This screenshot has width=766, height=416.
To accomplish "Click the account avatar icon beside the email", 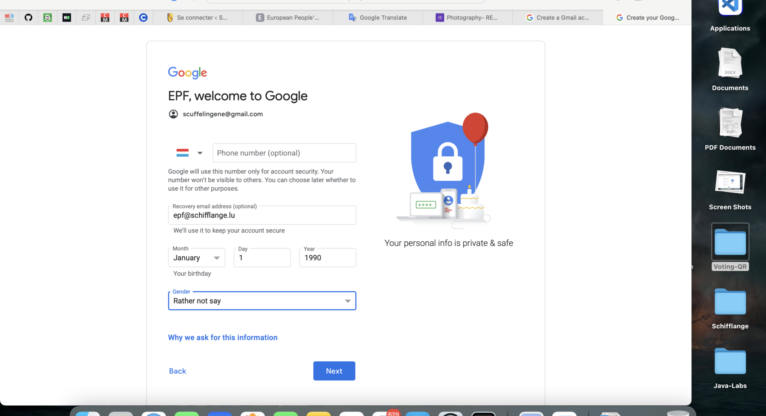I will click(173, 114).
